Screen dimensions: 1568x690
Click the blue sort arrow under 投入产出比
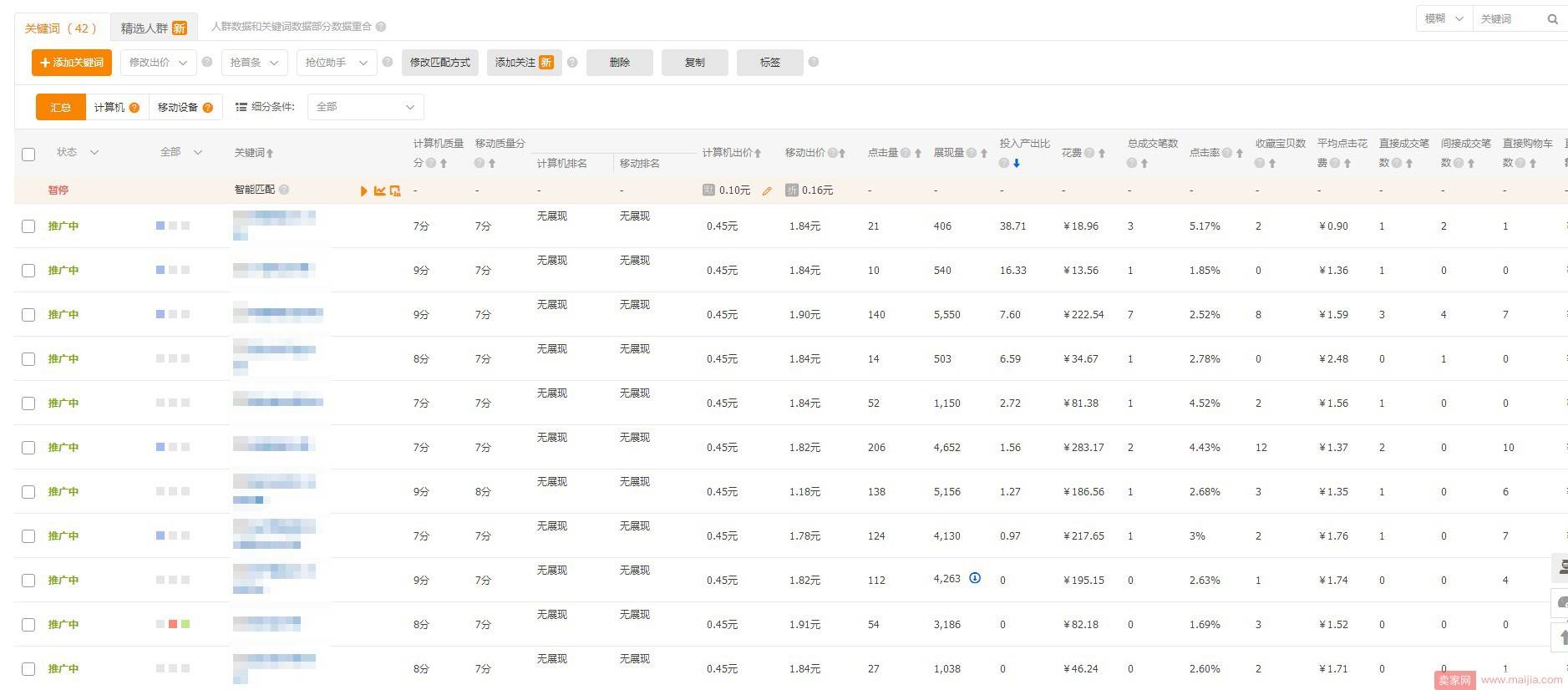(1017, 163)
